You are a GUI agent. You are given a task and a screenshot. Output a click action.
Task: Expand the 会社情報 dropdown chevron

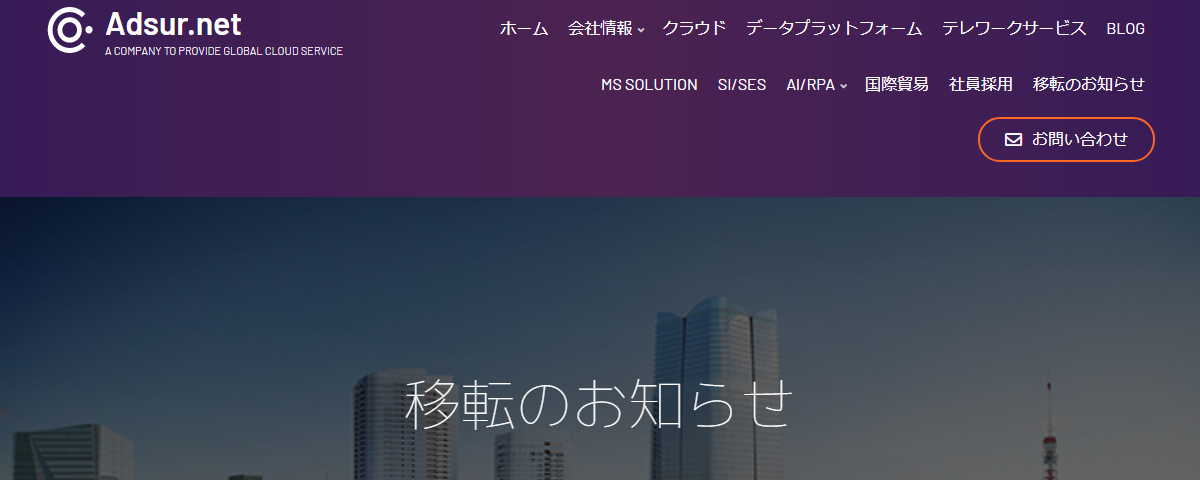(x=641, y=30)
